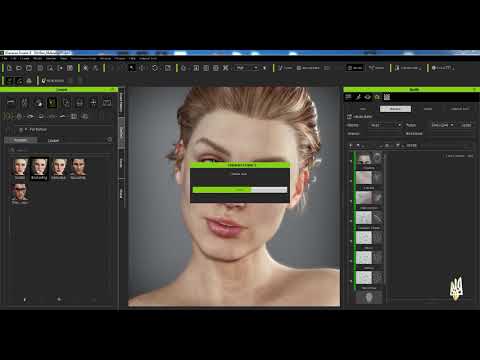Click the X-shaped expand view icon before the quality dropdown

(226, 68)
